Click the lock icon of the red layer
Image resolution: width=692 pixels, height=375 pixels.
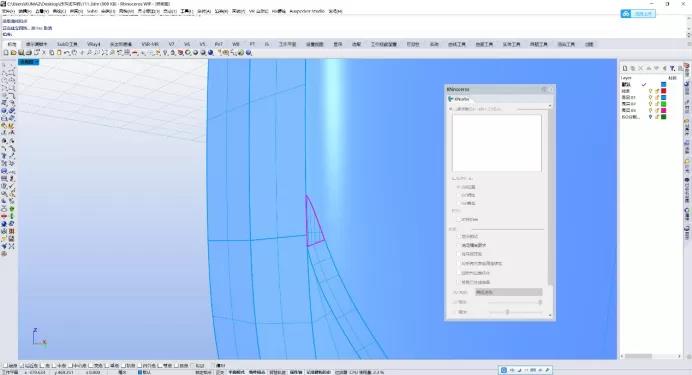click(x=657, y=91)
